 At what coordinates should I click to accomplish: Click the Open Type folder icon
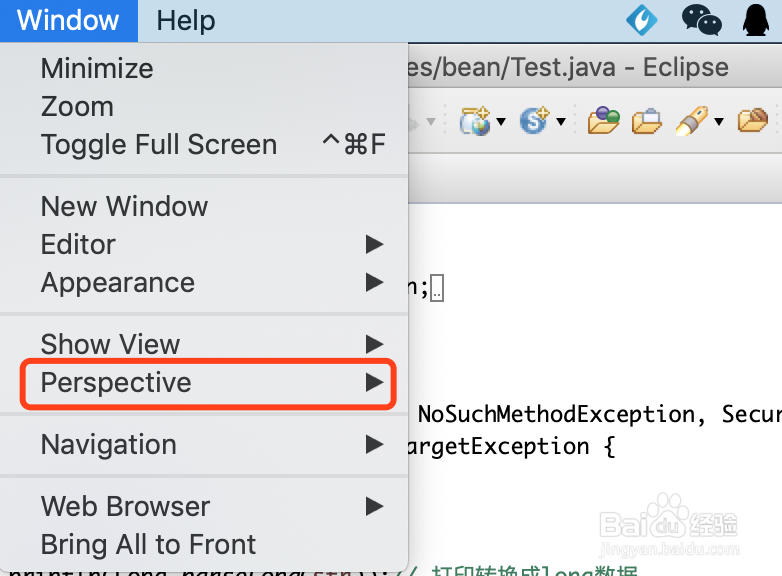(x=603, y=121)
